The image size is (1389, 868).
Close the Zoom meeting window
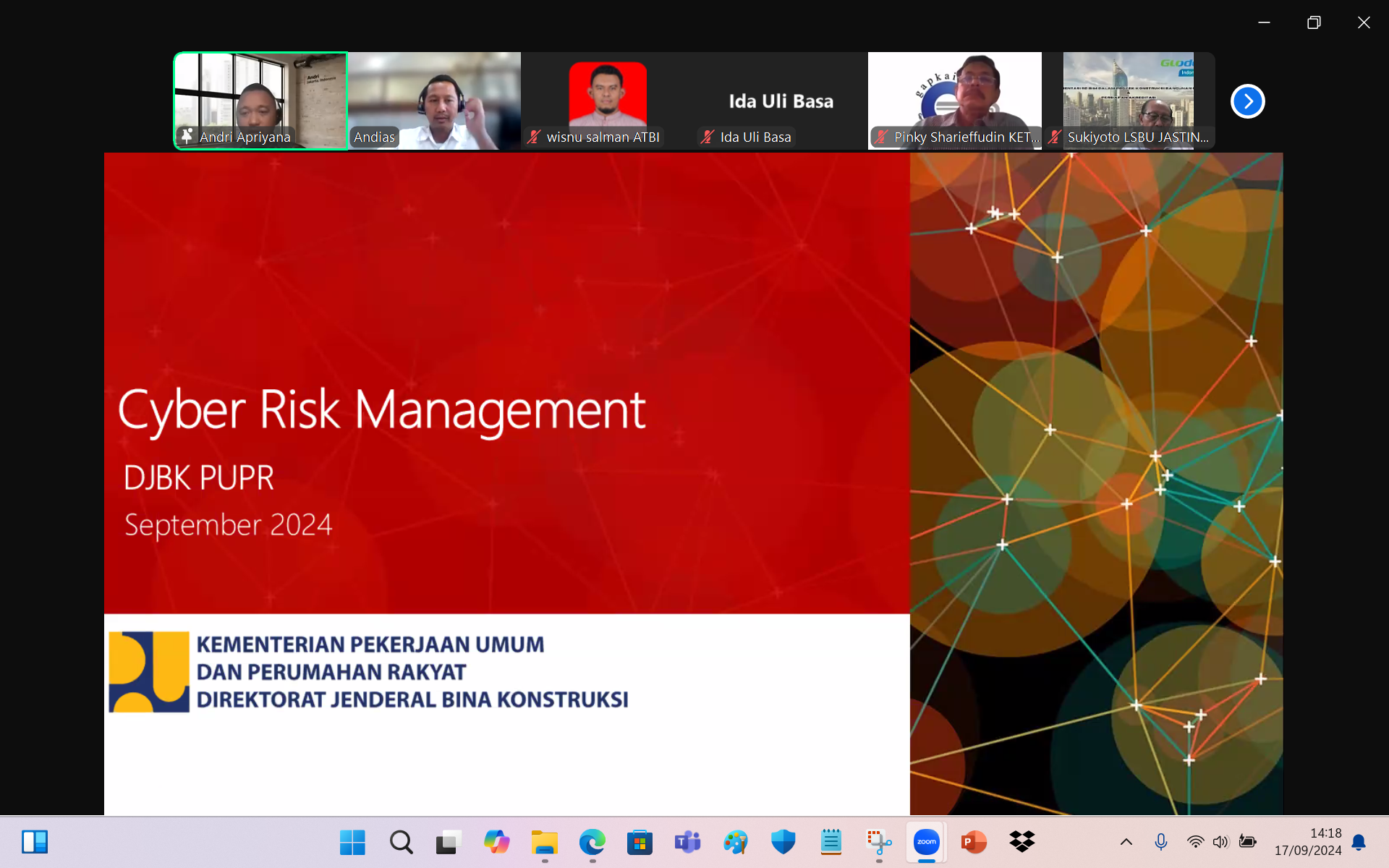[x=1364, y=22]
